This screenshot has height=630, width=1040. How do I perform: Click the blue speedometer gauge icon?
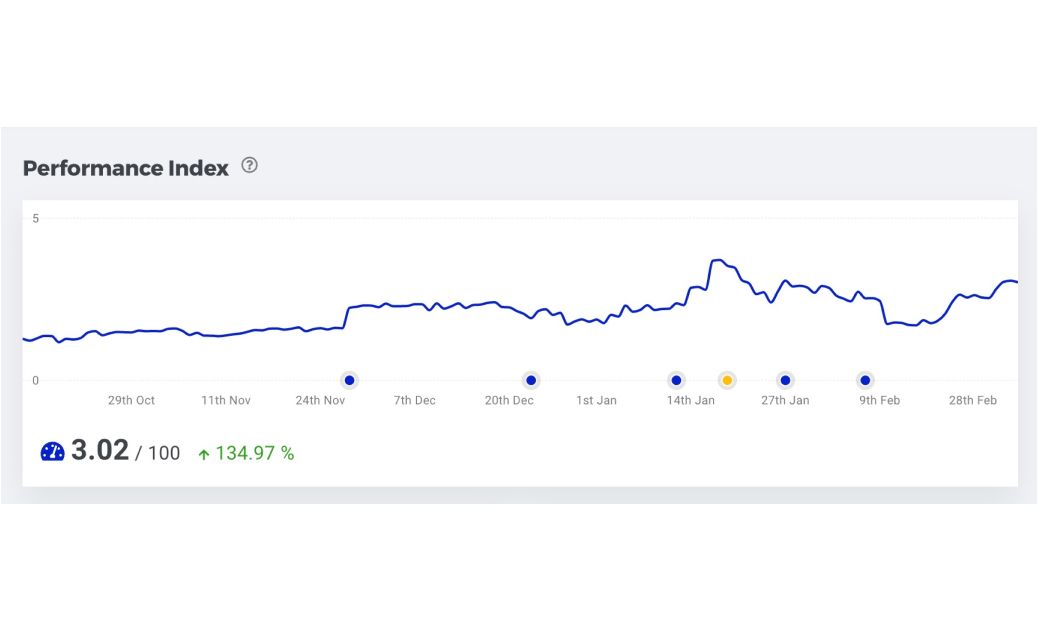tap(52, 452)
